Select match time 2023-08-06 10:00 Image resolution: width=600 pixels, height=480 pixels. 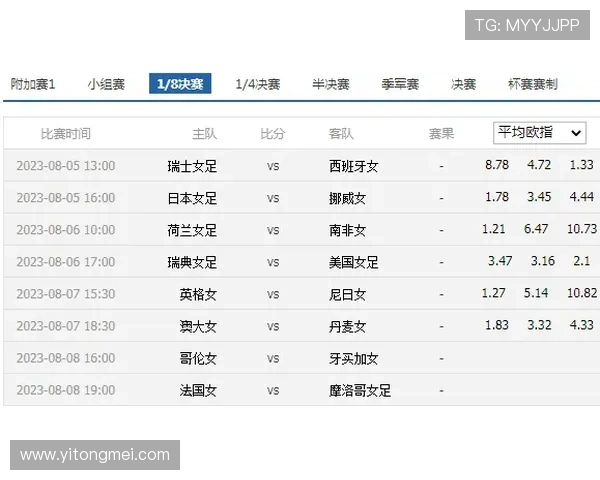[66, 230]
